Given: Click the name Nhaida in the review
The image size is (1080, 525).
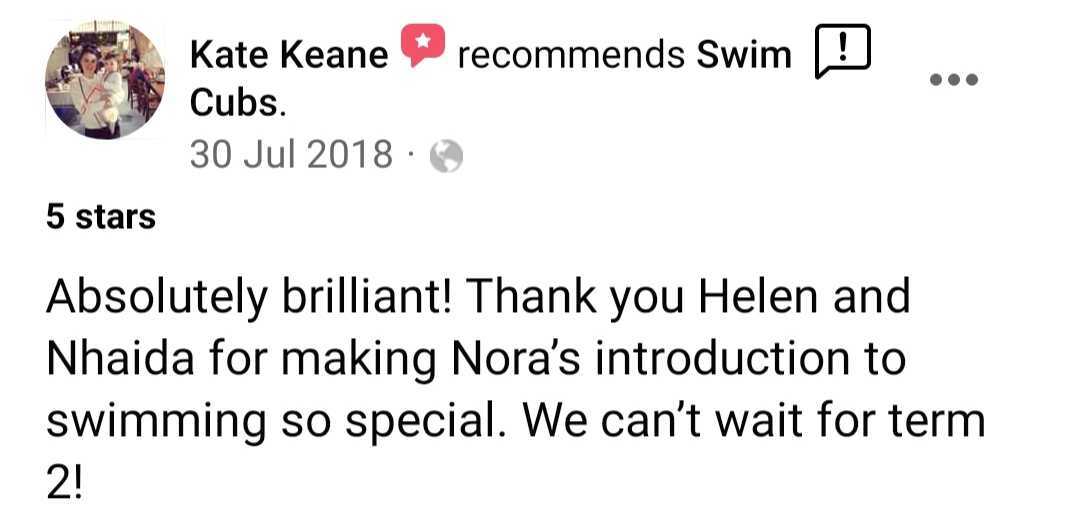Looking at the screenshot, I should tap(121, 358).
